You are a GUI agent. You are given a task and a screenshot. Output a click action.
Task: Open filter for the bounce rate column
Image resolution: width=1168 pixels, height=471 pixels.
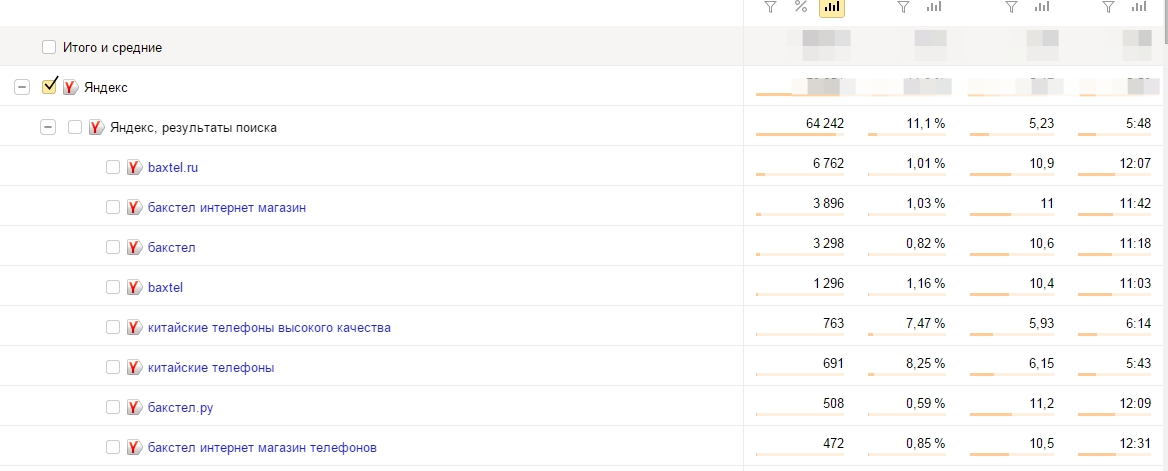(903, 8)
